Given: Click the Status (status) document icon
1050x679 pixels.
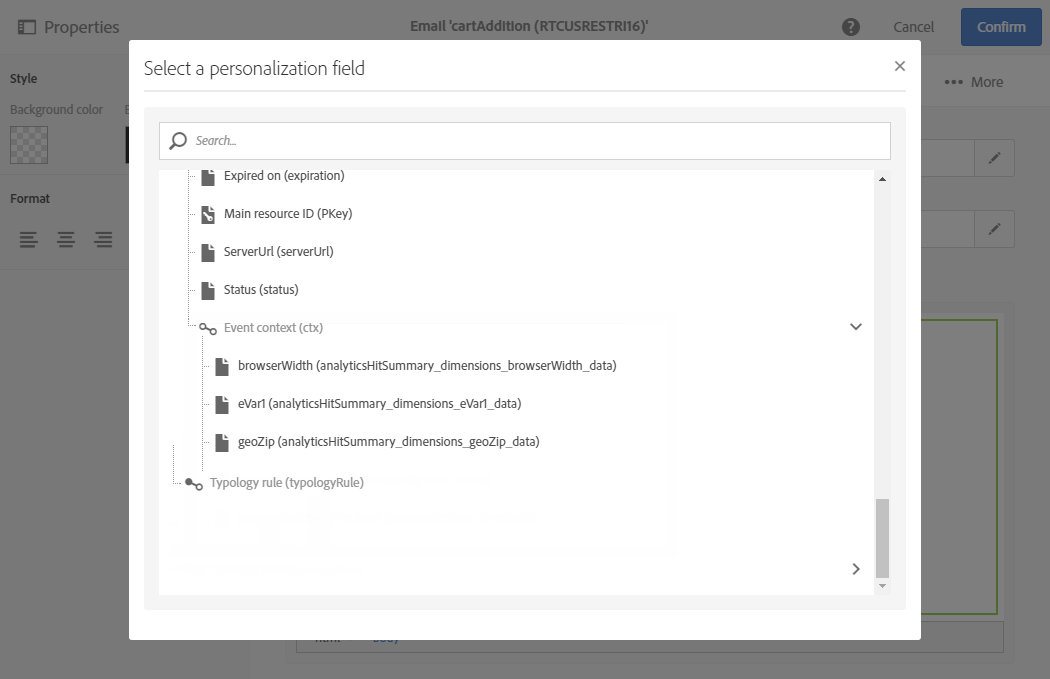Looking at the screenshot, I should click(208, 290).
